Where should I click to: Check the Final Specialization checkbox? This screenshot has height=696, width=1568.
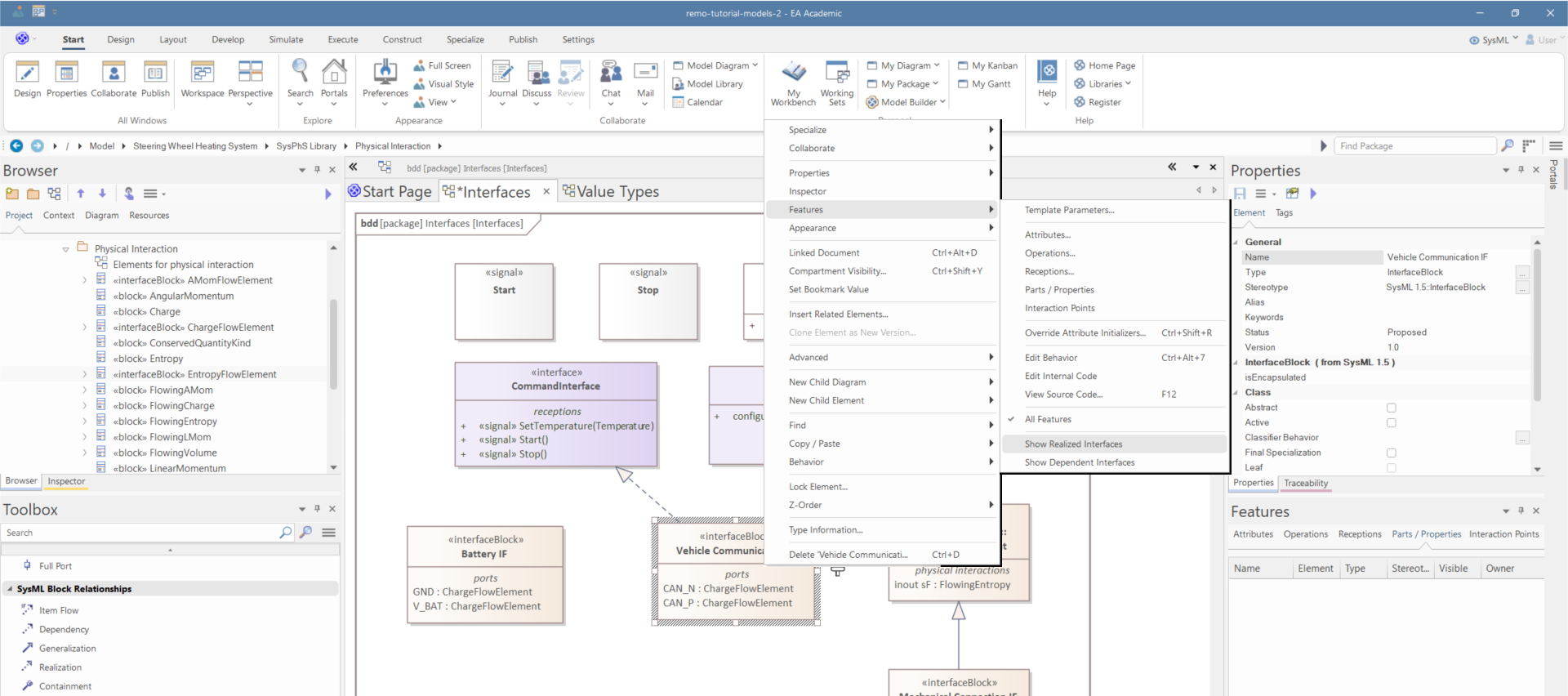tap(1392, 453)
